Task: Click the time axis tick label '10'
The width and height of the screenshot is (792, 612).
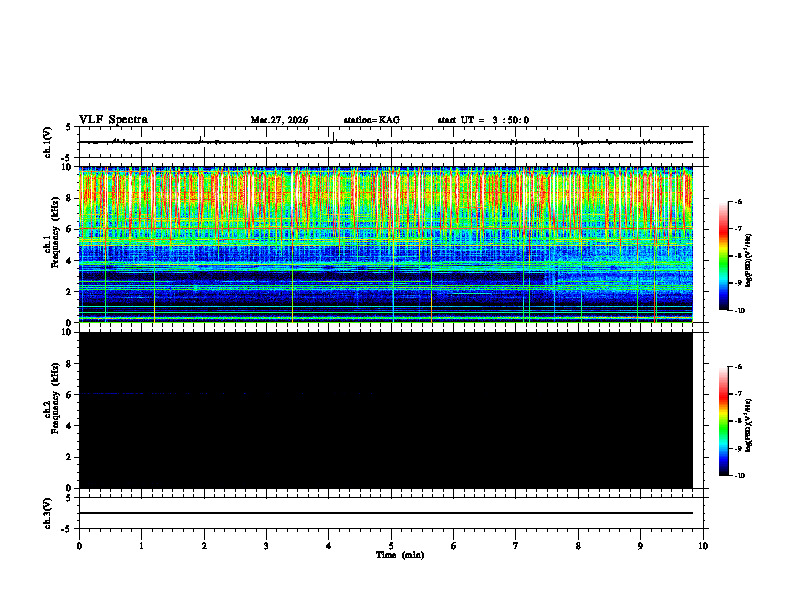Action: point(703,546)
